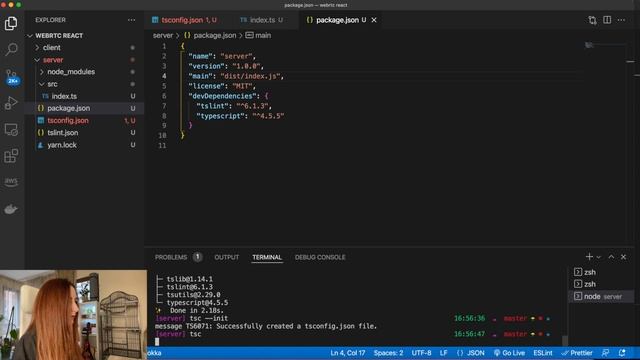
Task: Change end of line via LF
Action: coord(444,353)
